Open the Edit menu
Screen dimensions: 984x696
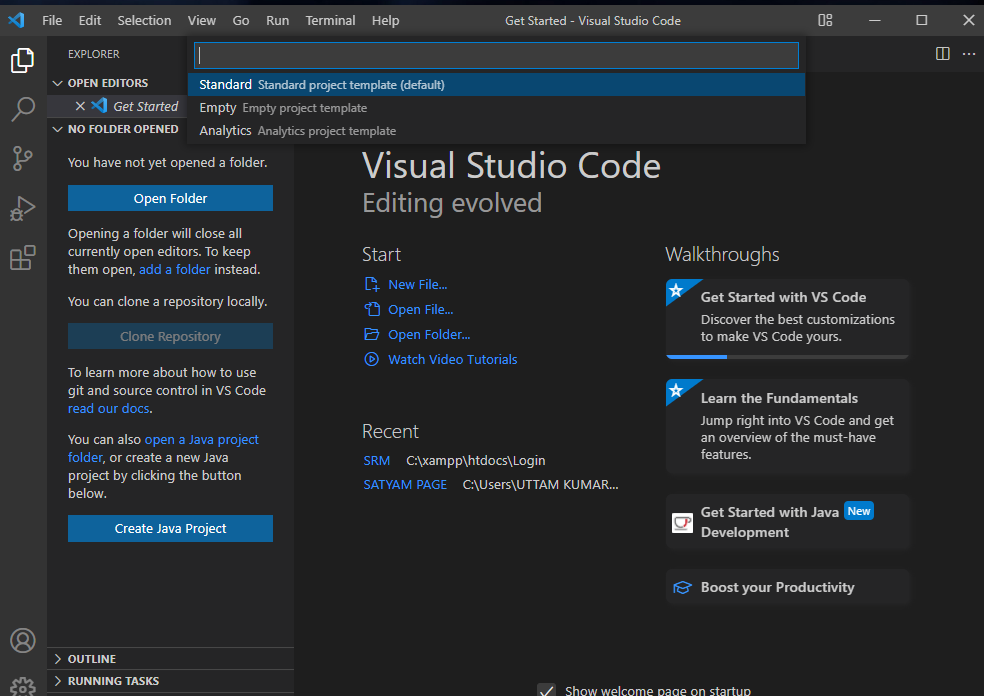[90, 21]
